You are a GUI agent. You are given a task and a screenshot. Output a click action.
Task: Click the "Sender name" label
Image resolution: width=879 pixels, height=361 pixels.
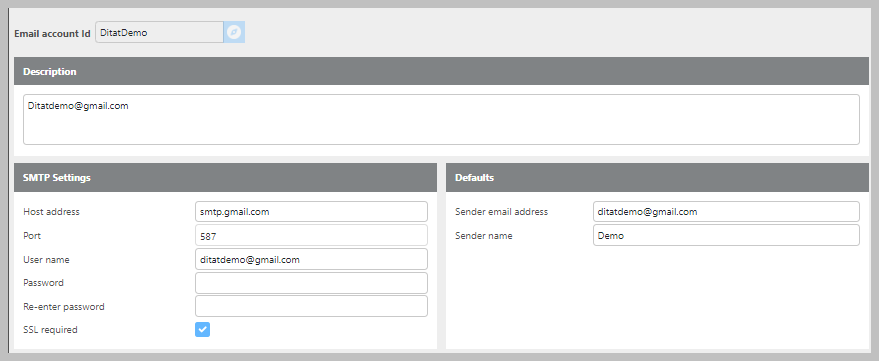[x=484, y=236]
